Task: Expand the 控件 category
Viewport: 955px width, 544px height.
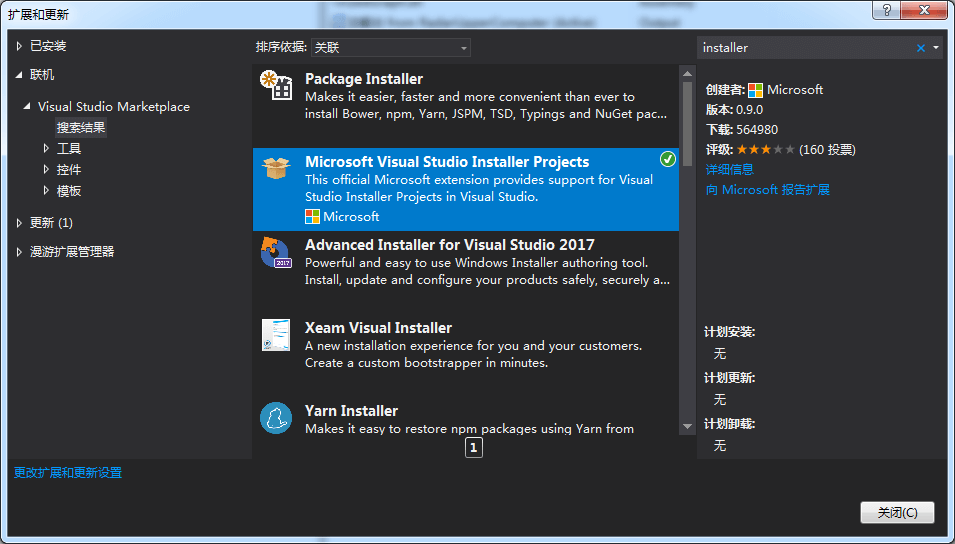Action: (x=46, y=169)
